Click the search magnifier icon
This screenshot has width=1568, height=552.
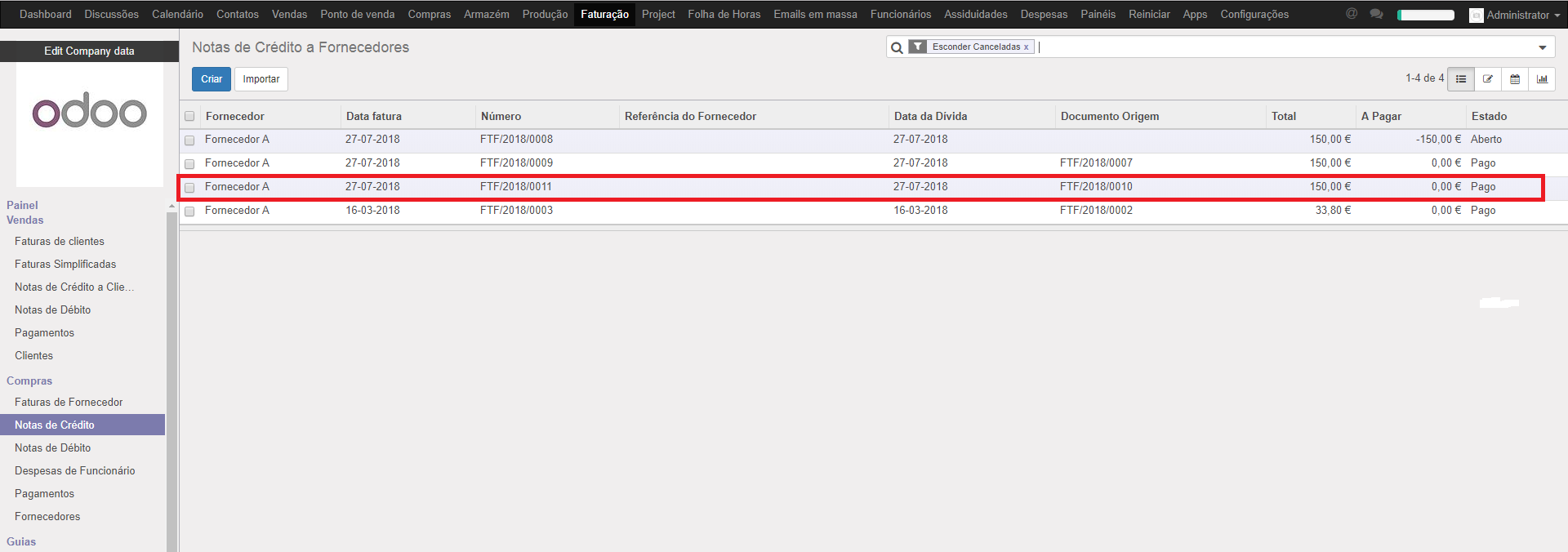(x=897, y=47)
